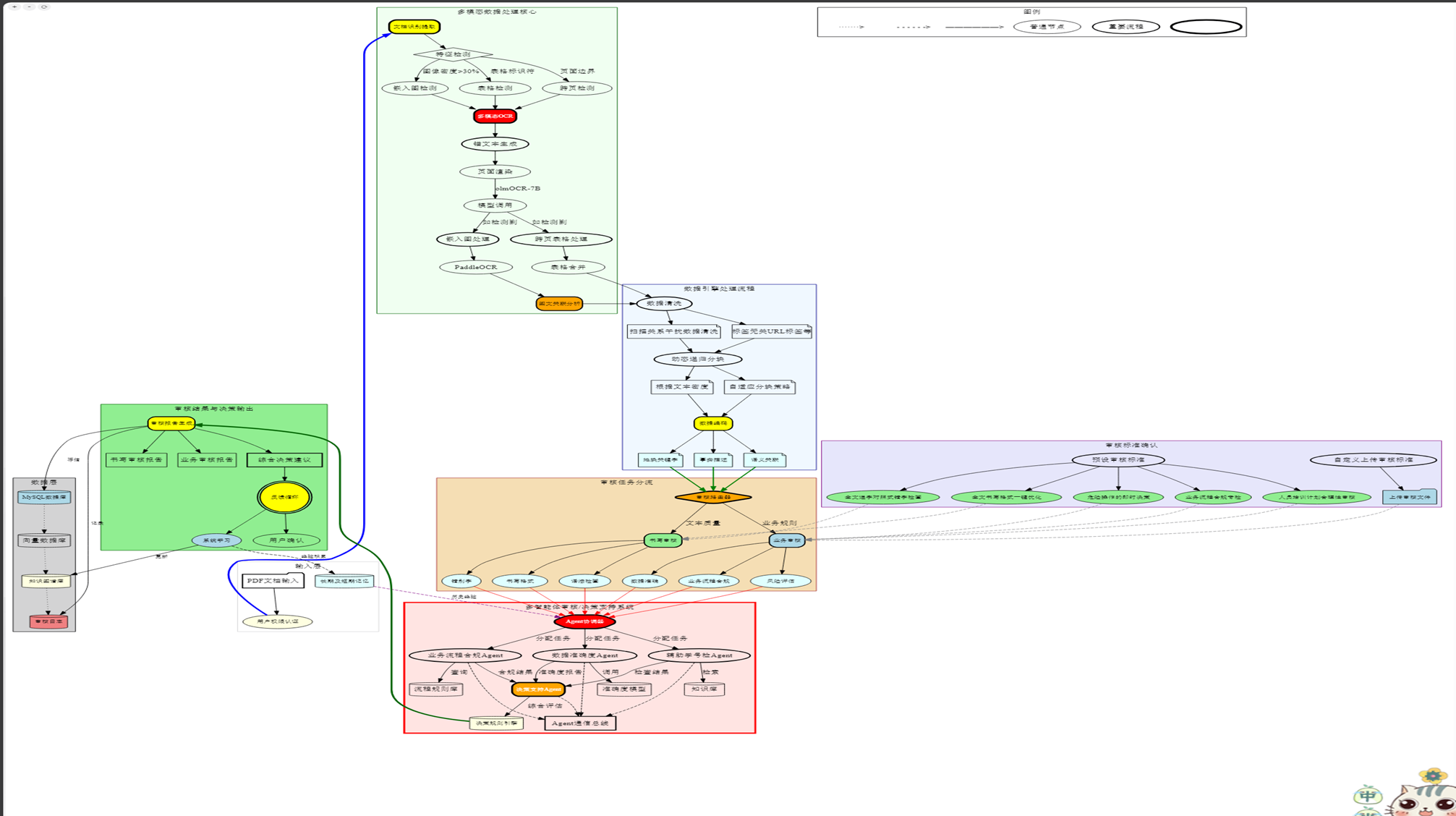The width and height of the screenshot is (1456, 816).
Task: Click the 用户确认 ellipse node
Action: point(286,540)
